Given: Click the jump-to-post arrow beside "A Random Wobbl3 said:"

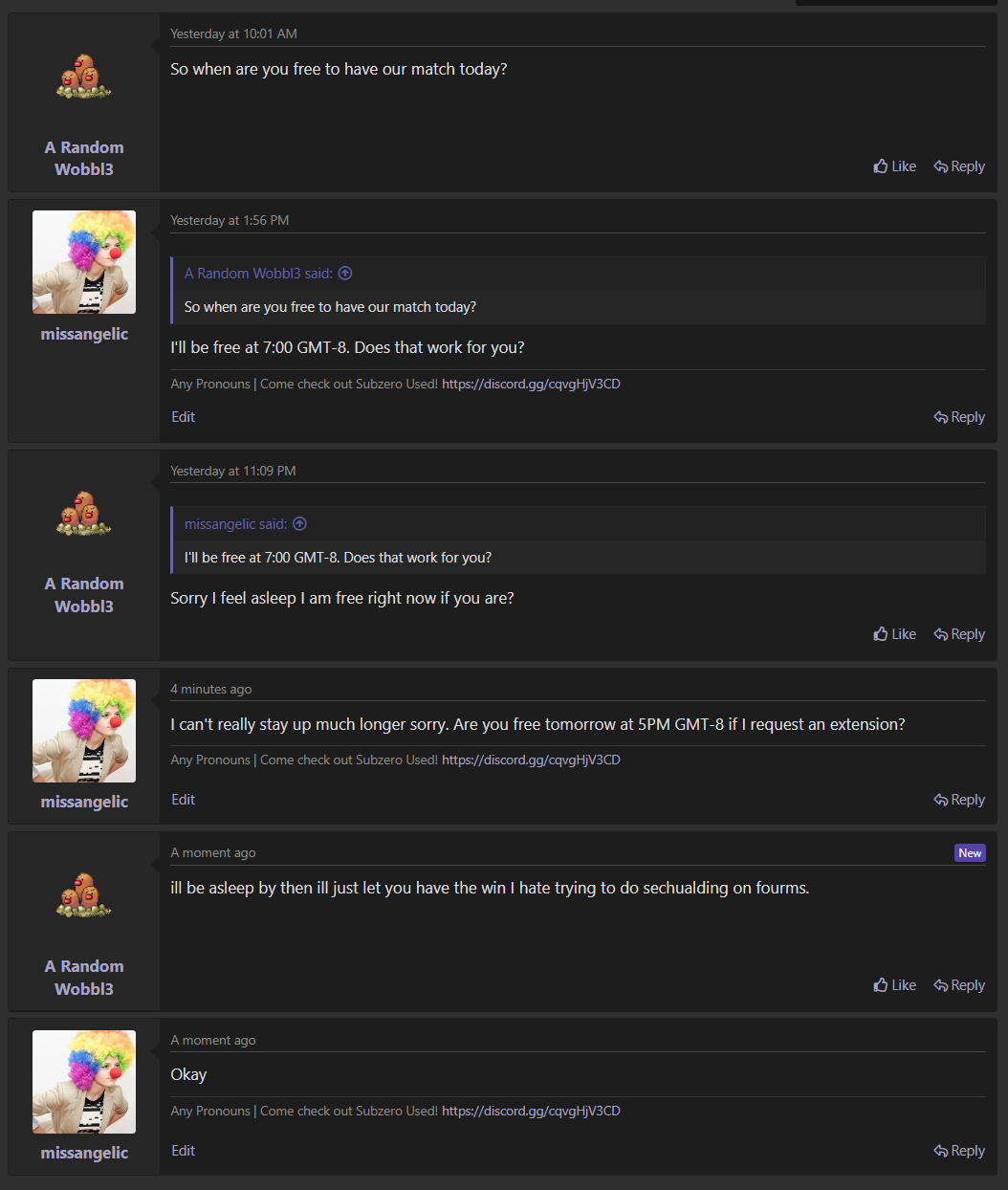Looking at the screenshot, I should [x=345, y=273].
